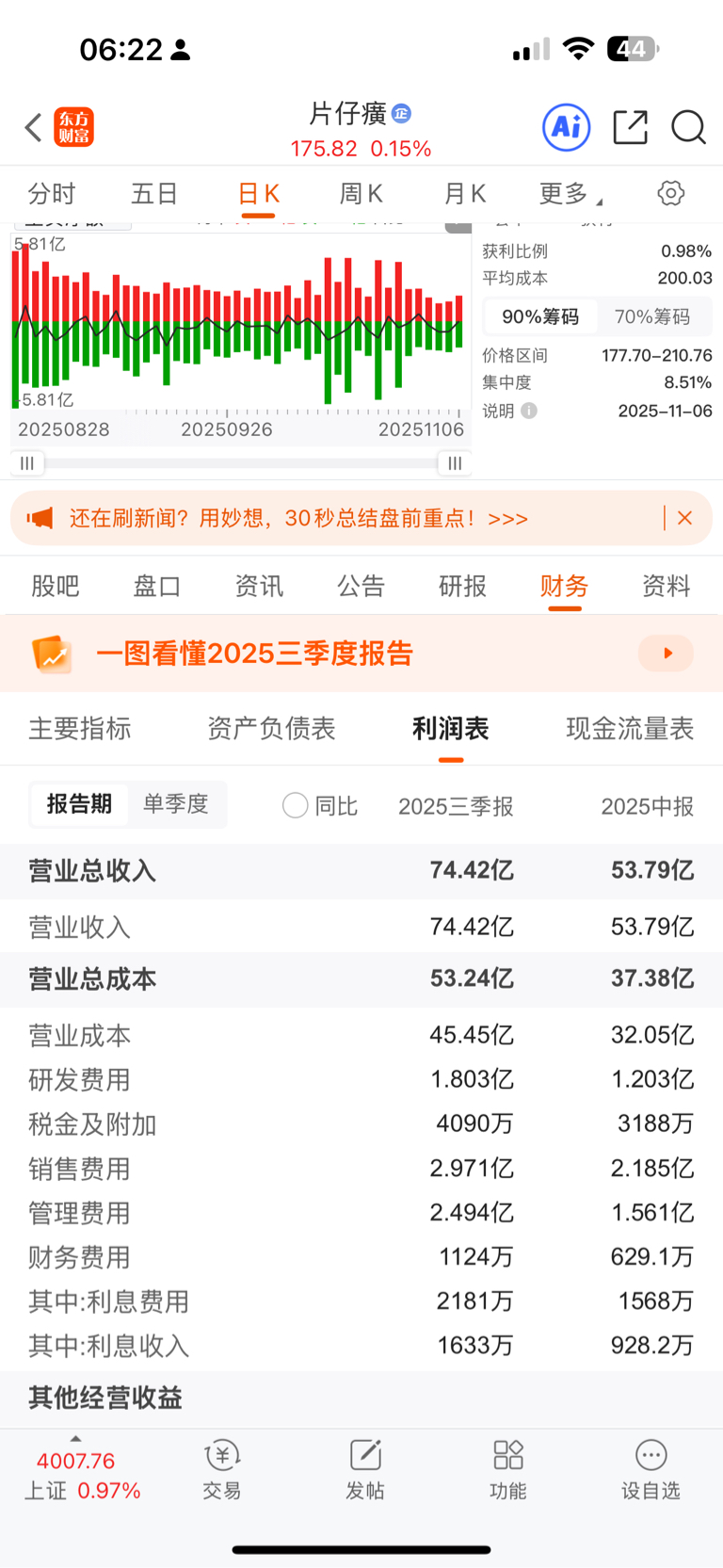Grab the right chart range slider handle
Screen dimensions: 723x1568
coord(455,463)
